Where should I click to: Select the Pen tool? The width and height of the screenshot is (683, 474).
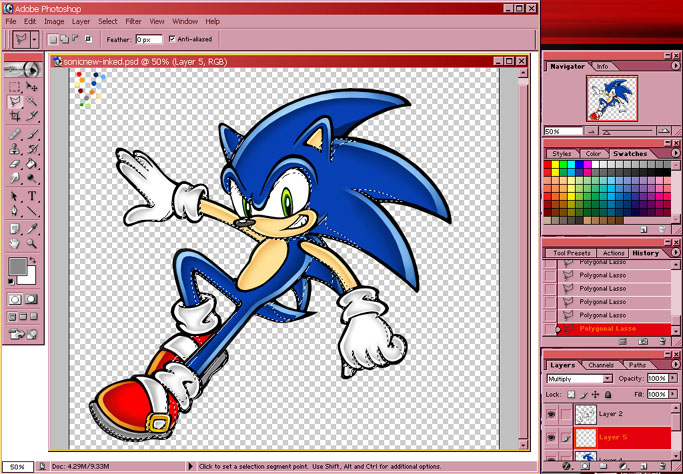tap(15, 211)
